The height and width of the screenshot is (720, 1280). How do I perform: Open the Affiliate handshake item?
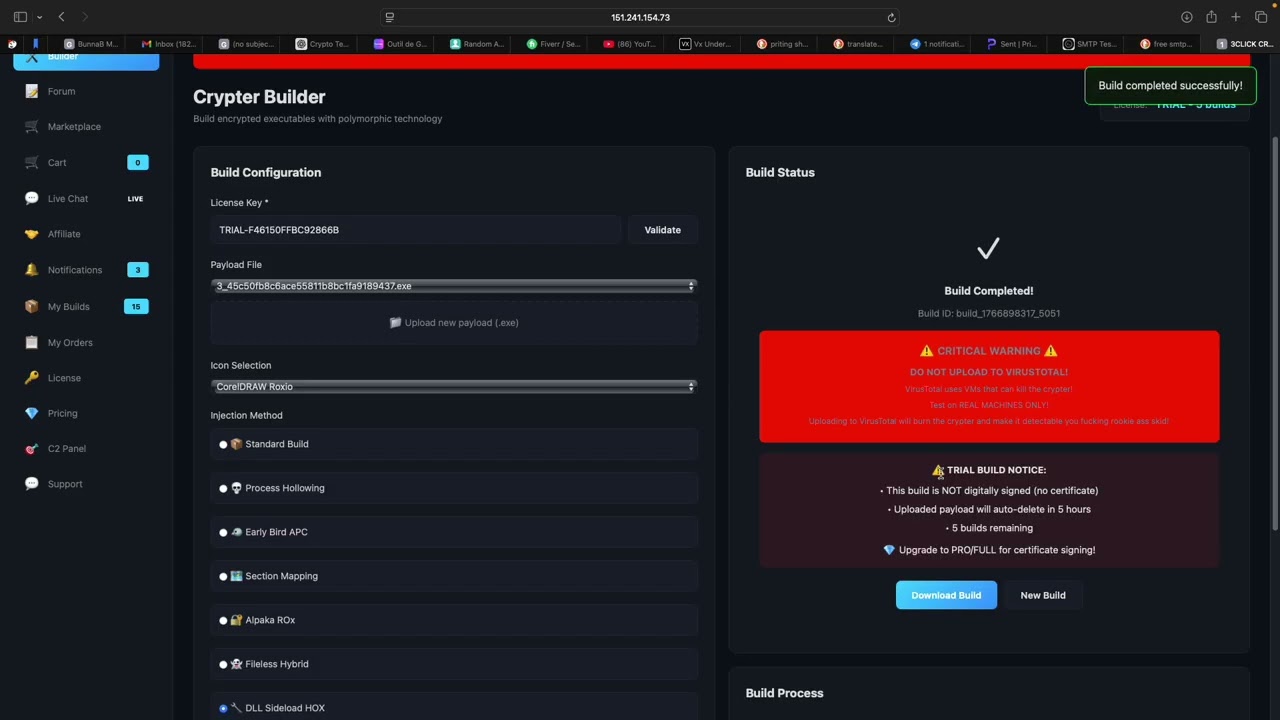click(86, 234)
